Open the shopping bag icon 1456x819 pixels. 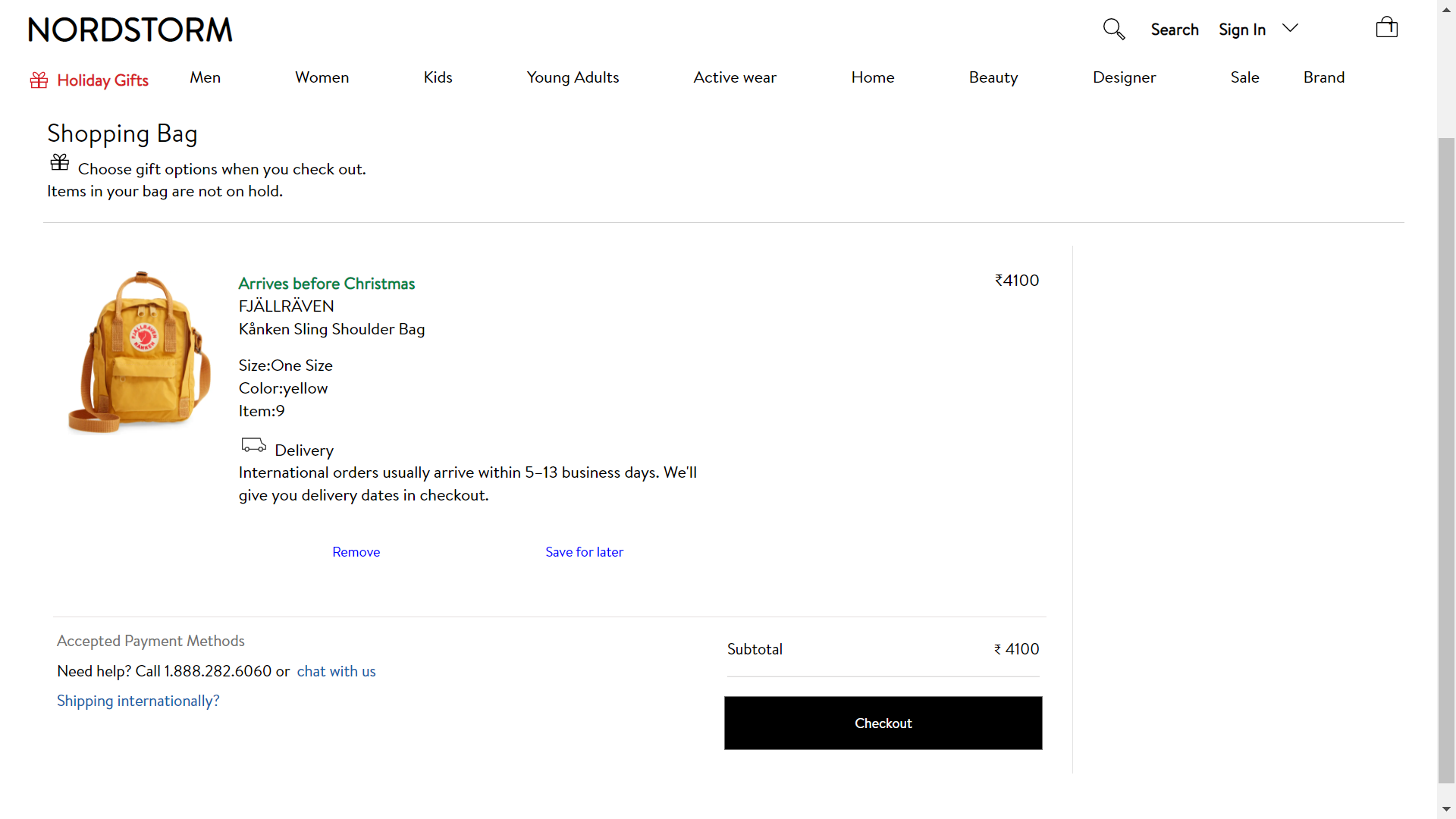[x=1386, y=28]
